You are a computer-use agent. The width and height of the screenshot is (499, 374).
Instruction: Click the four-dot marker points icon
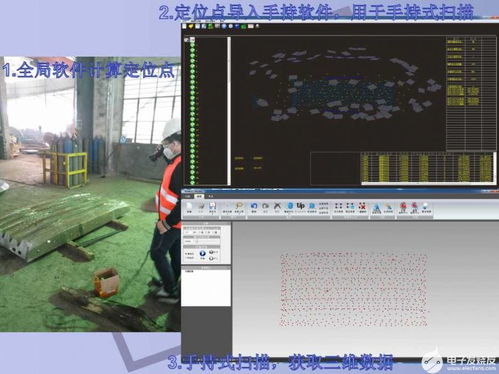click(x=338, y=206)
